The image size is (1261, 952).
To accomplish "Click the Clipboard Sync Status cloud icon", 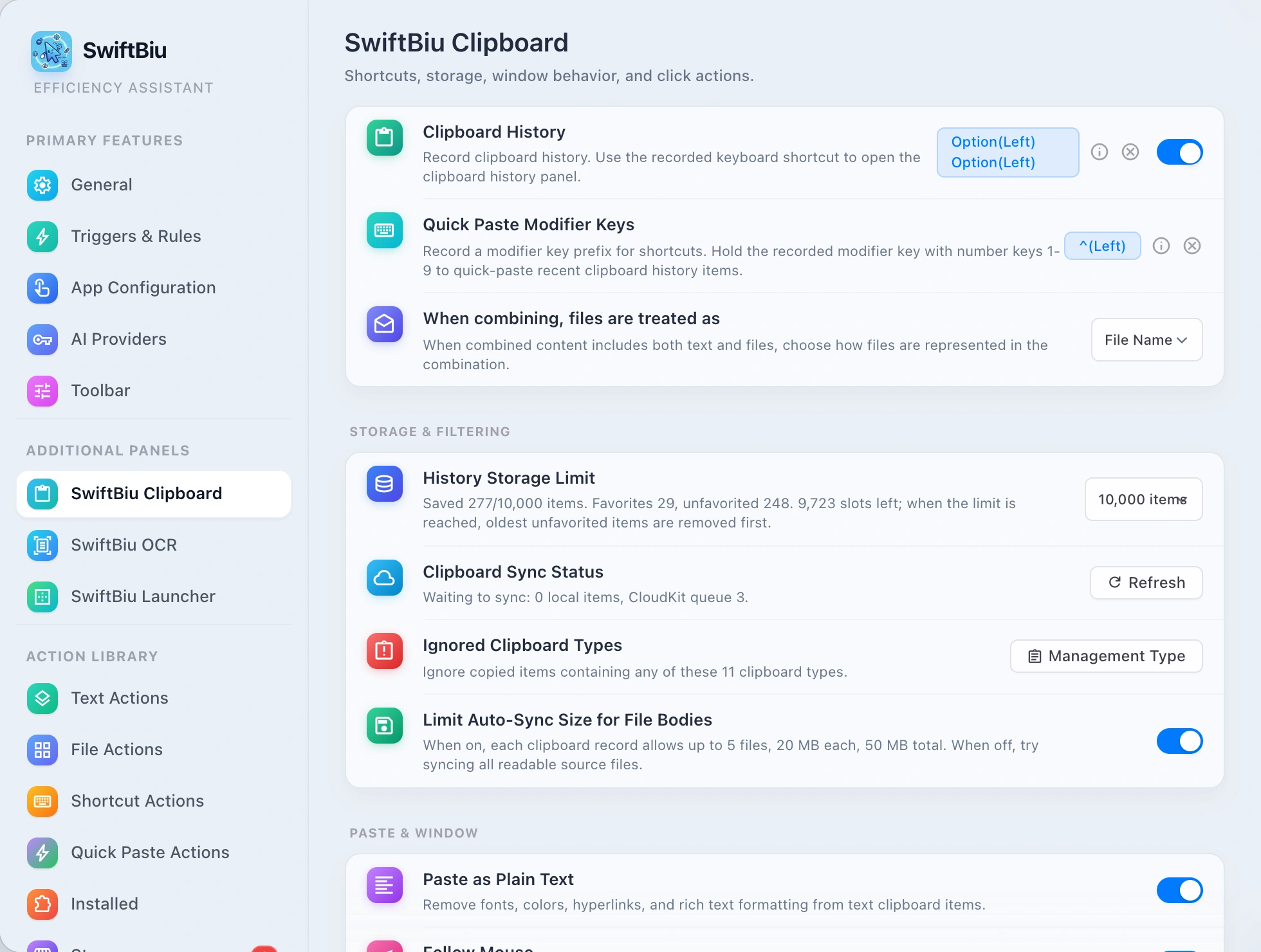I will tap(385, 578).
